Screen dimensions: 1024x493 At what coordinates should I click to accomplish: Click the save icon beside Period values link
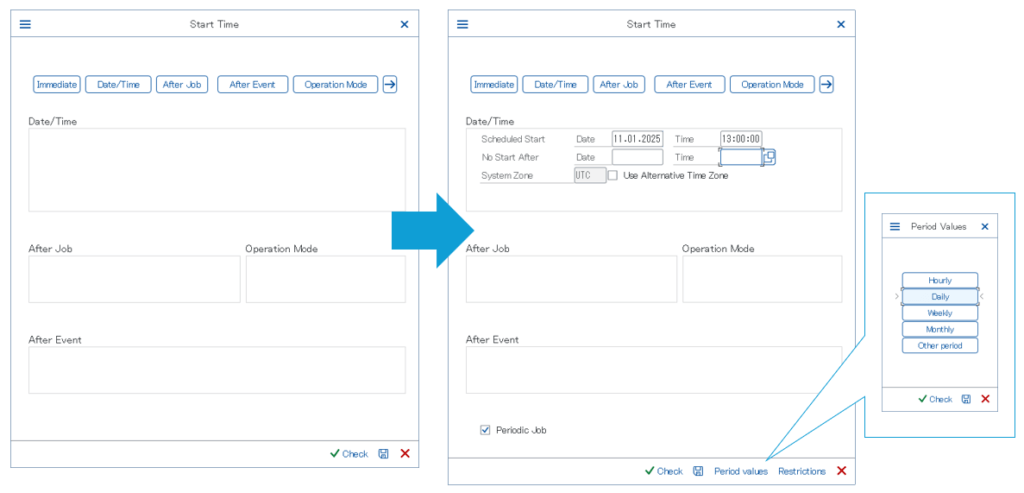pyautogui.click(x=698, y=471)
